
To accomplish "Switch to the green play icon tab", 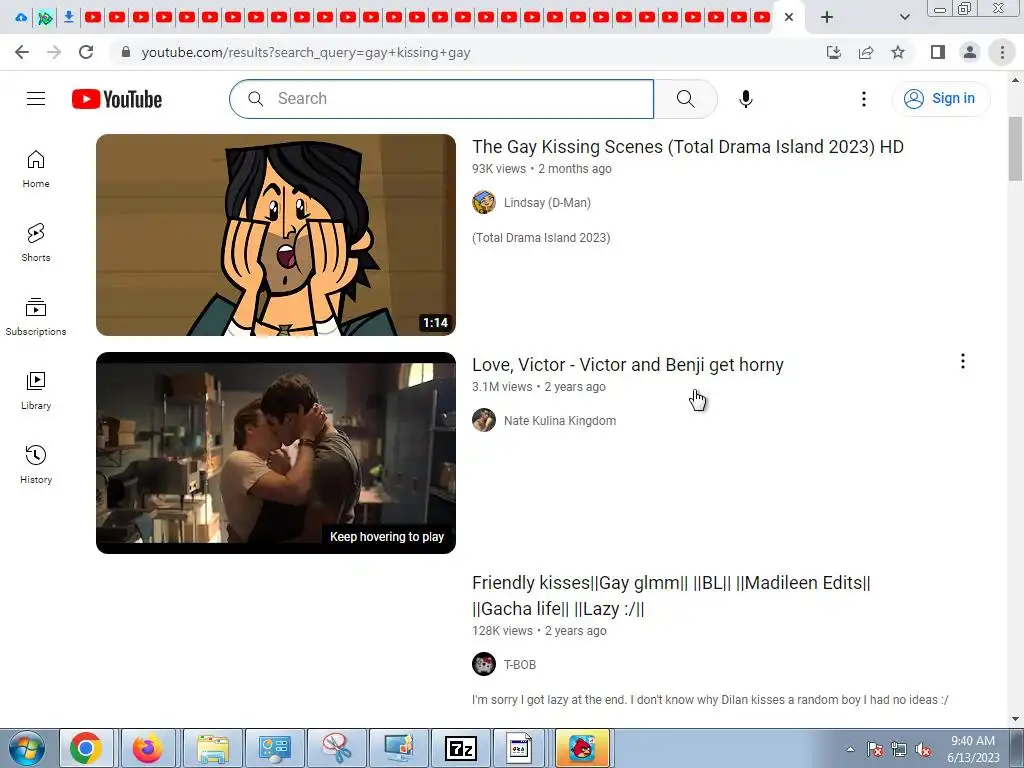I will [45, 17].
